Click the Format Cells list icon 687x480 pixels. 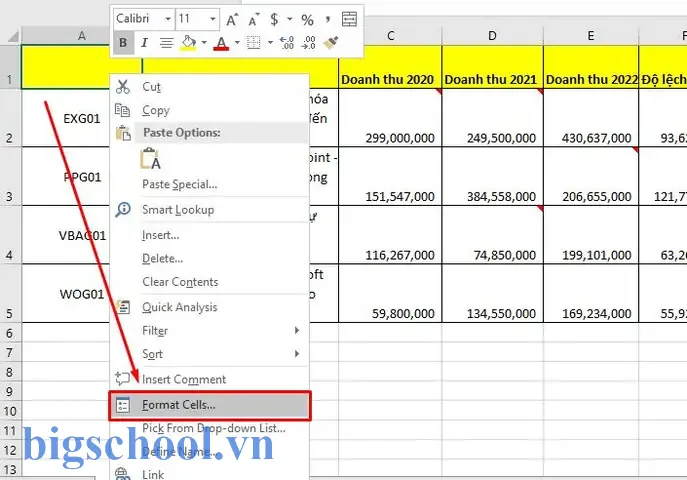pyautogui.click(x=123, y=405)
